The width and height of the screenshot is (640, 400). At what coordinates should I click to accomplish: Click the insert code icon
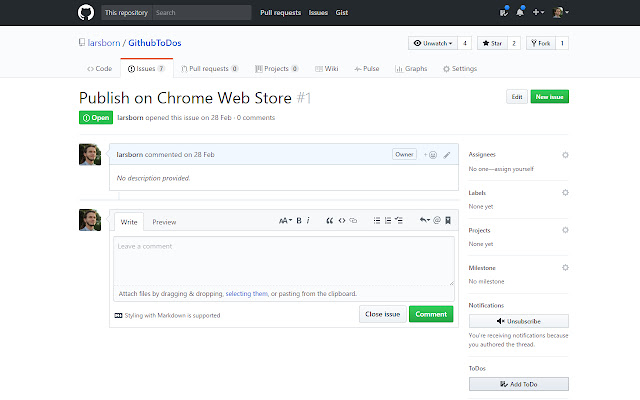[341, 220]
